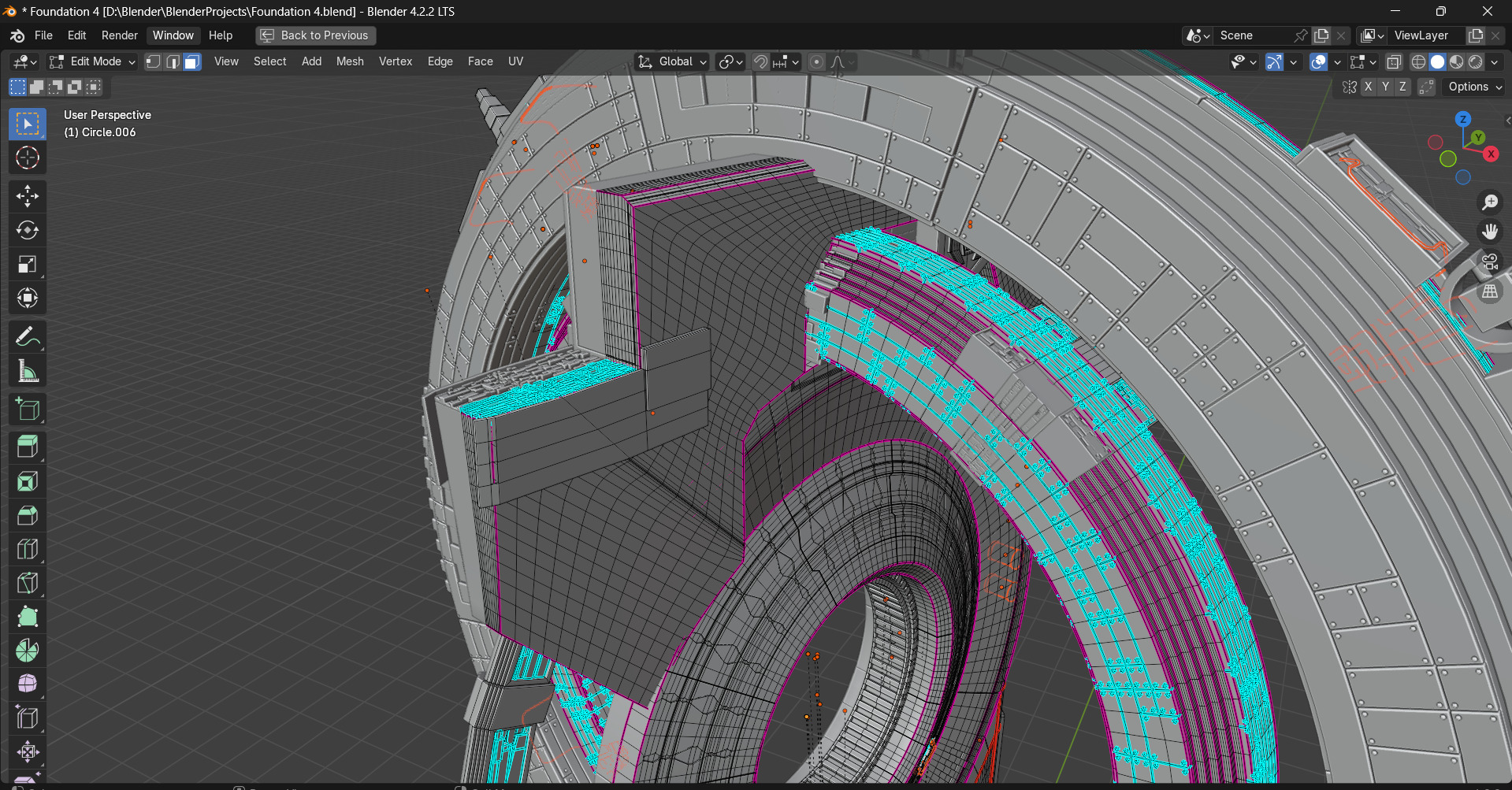
Task: Open the Mesh menu
Action: pyautogui.click(x=350, y=61)
